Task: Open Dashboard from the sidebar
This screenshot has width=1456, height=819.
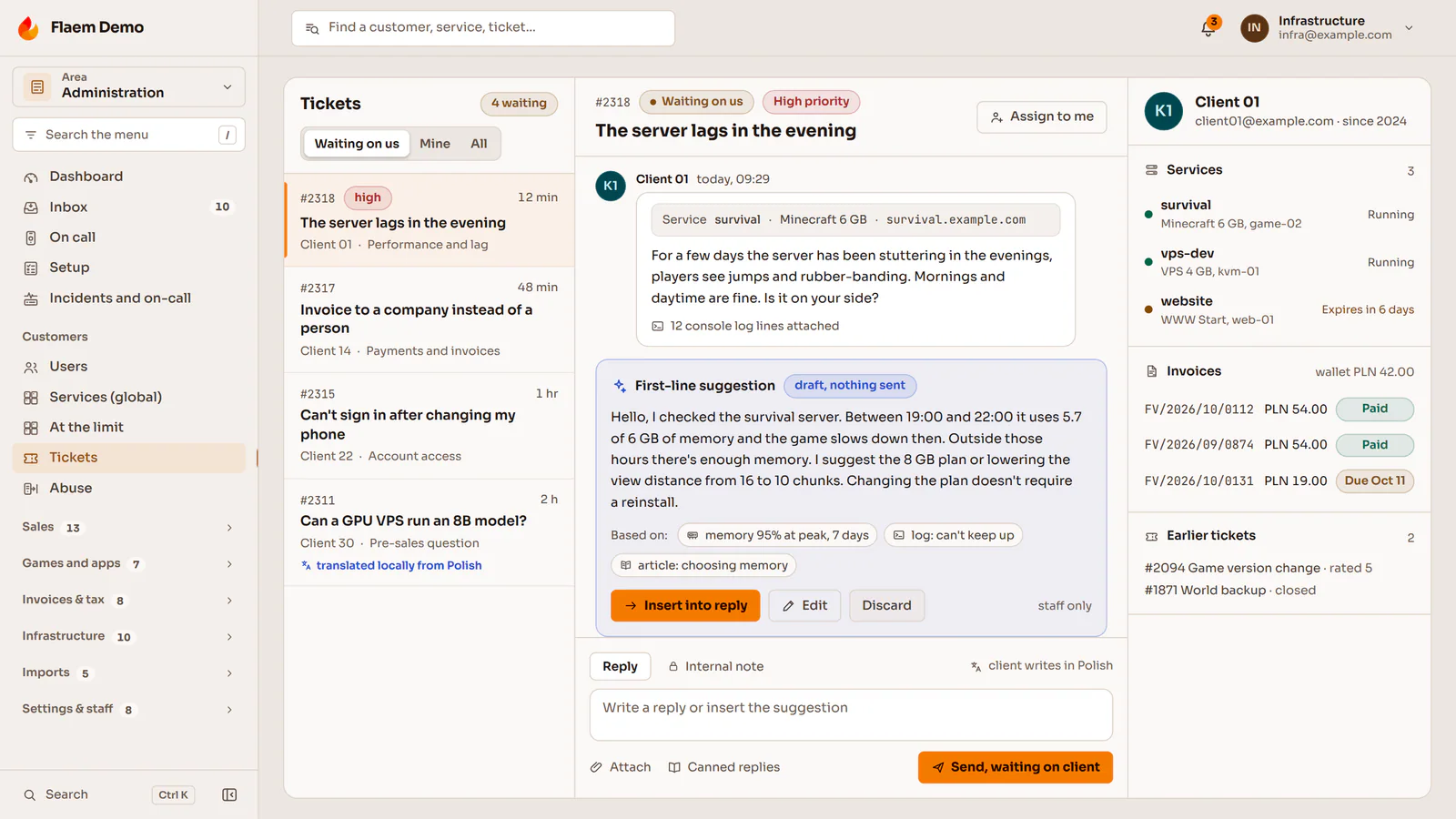Action: click(x=129, y=177)
